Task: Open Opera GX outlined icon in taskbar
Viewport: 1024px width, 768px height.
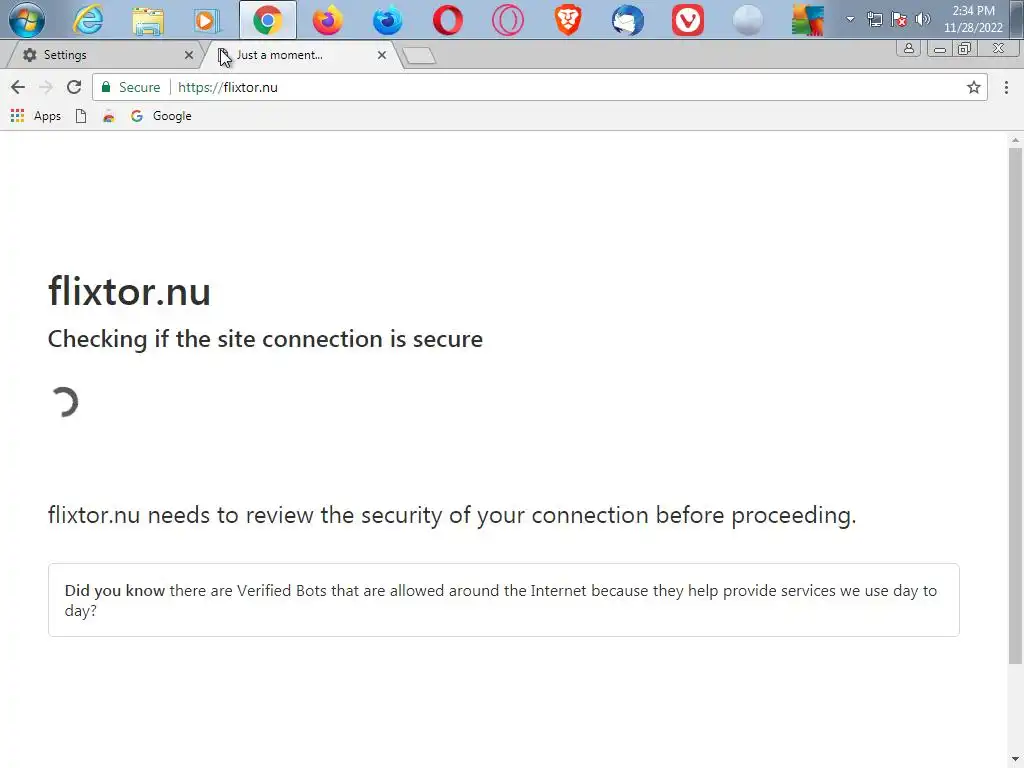Action: click(x=508, y=20)
